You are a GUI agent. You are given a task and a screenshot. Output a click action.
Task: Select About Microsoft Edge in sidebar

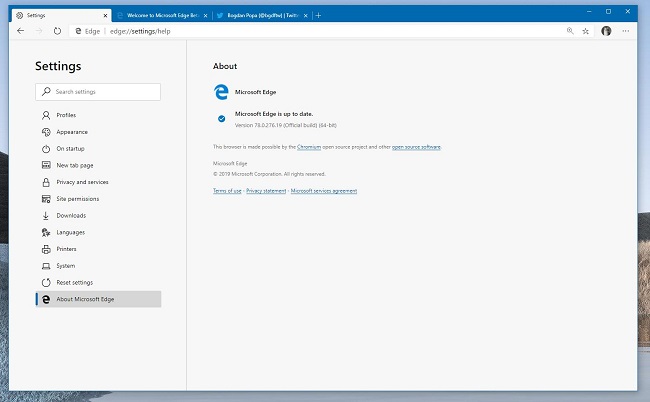pyautogui.click(x=98, y=299)
